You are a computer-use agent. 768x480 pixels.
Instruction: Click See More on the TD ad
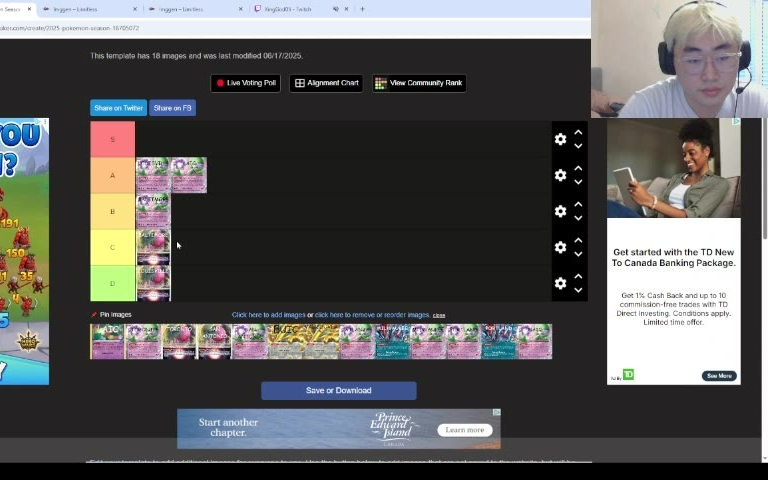pyautogui.click(x=719, y=376)
